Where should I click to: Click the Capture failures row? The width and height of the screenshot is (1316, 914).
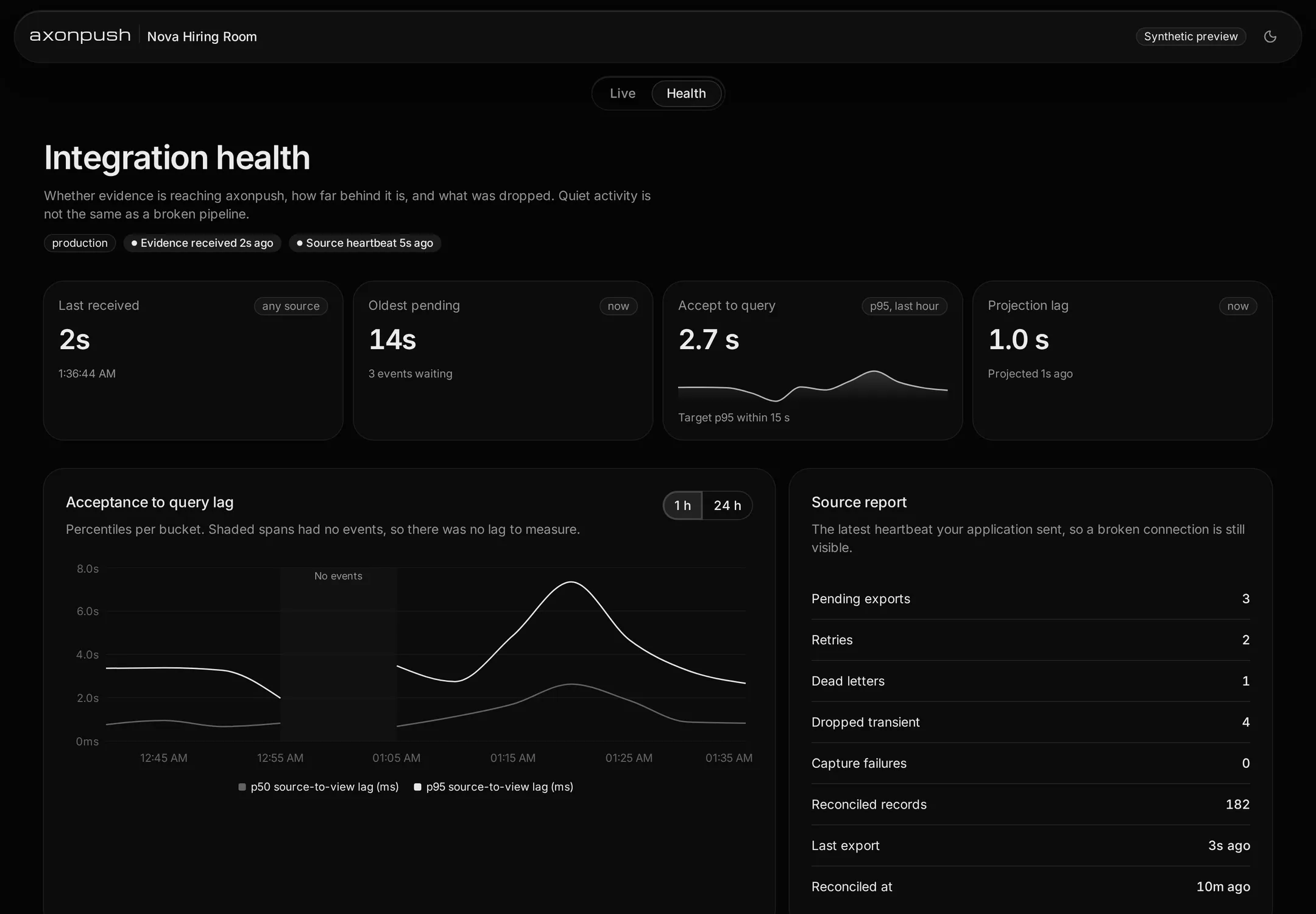(x=1031, y=763)
